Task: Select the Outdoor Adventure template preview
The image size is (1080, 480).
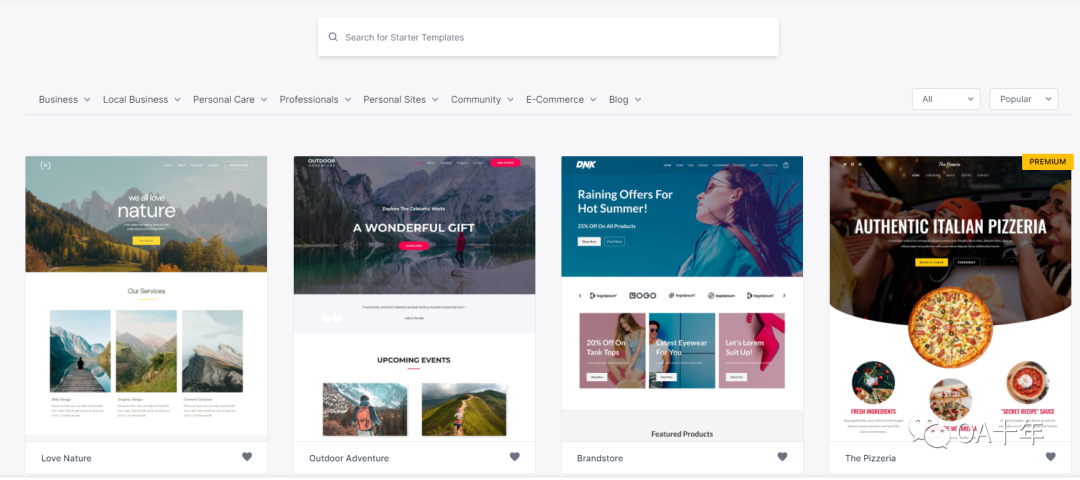Action: pos(414,295)
